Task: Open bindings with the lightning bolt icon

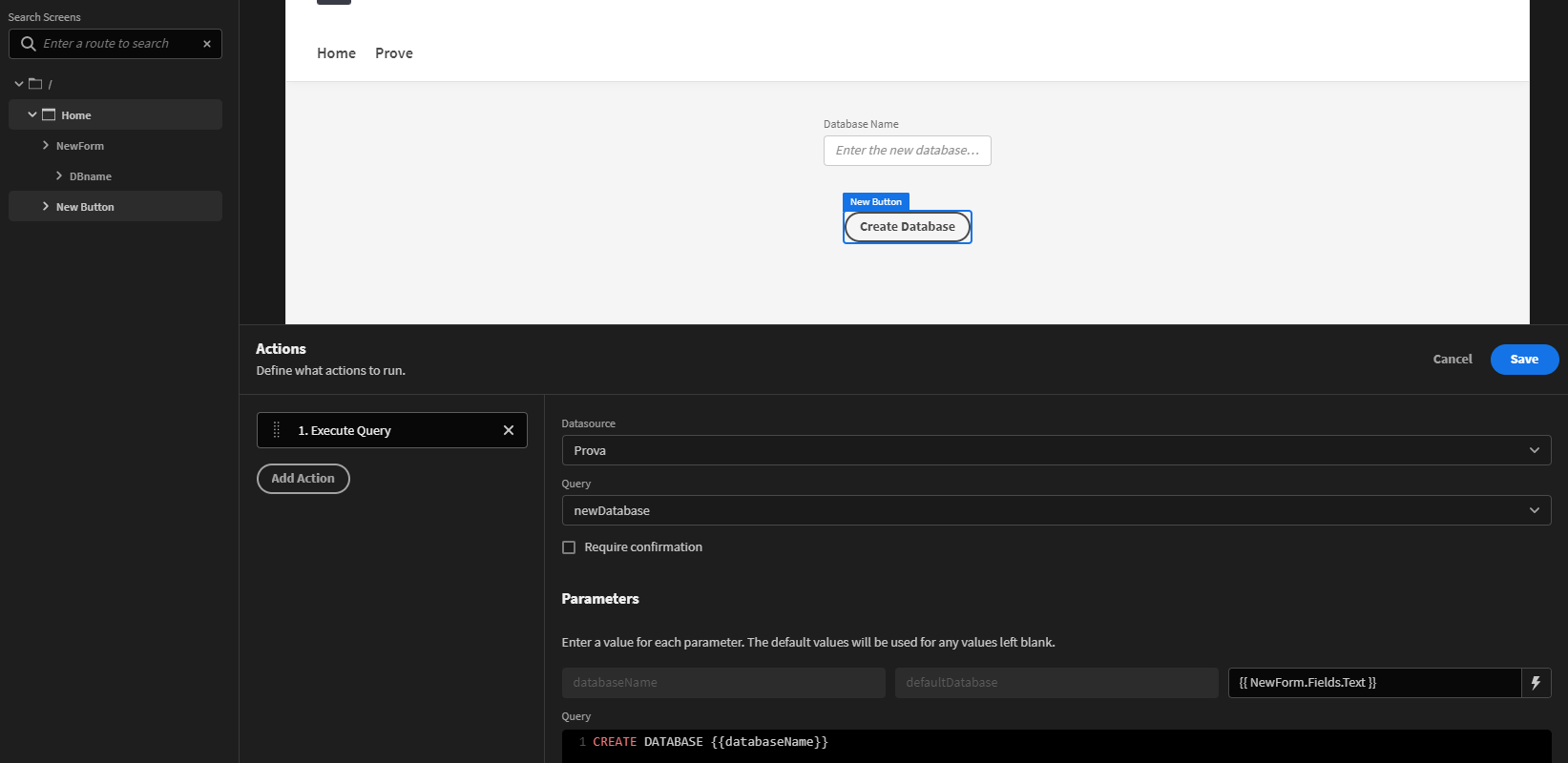Action: point(1536,683)
